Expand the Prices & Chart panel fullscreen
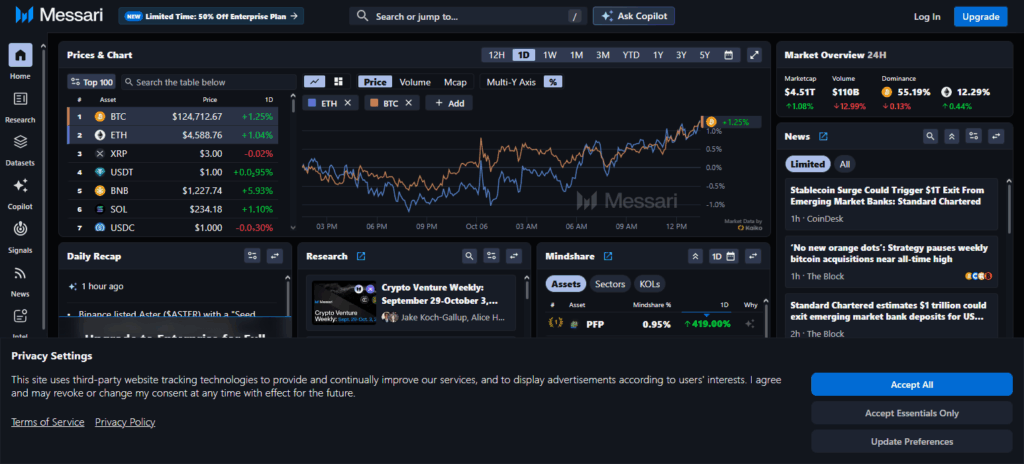This screenshot has height=464, width=1024. (x=755, y=55)
